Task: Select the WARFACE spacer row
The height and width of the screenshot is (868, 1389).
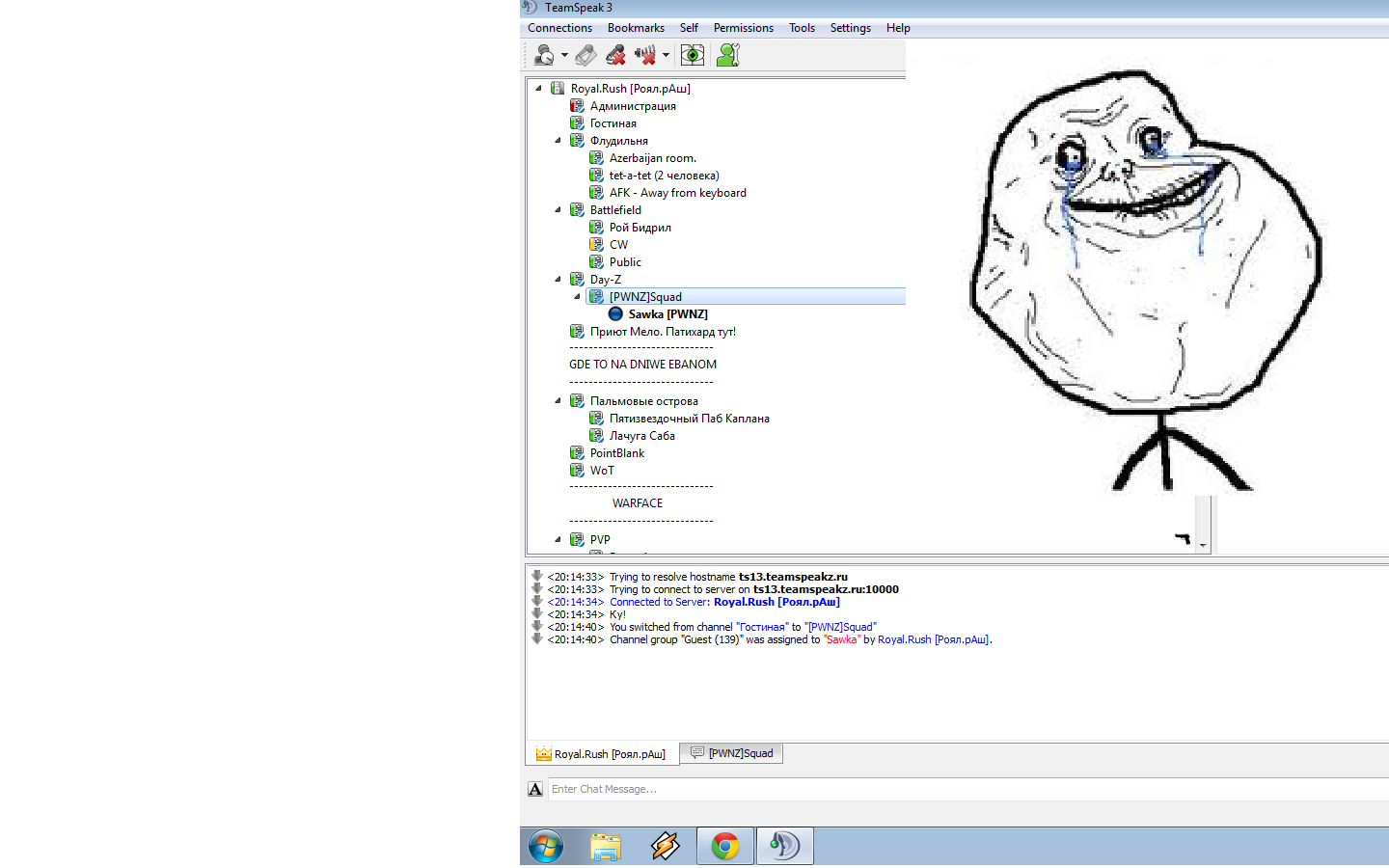Action: [x=638, y=503]
